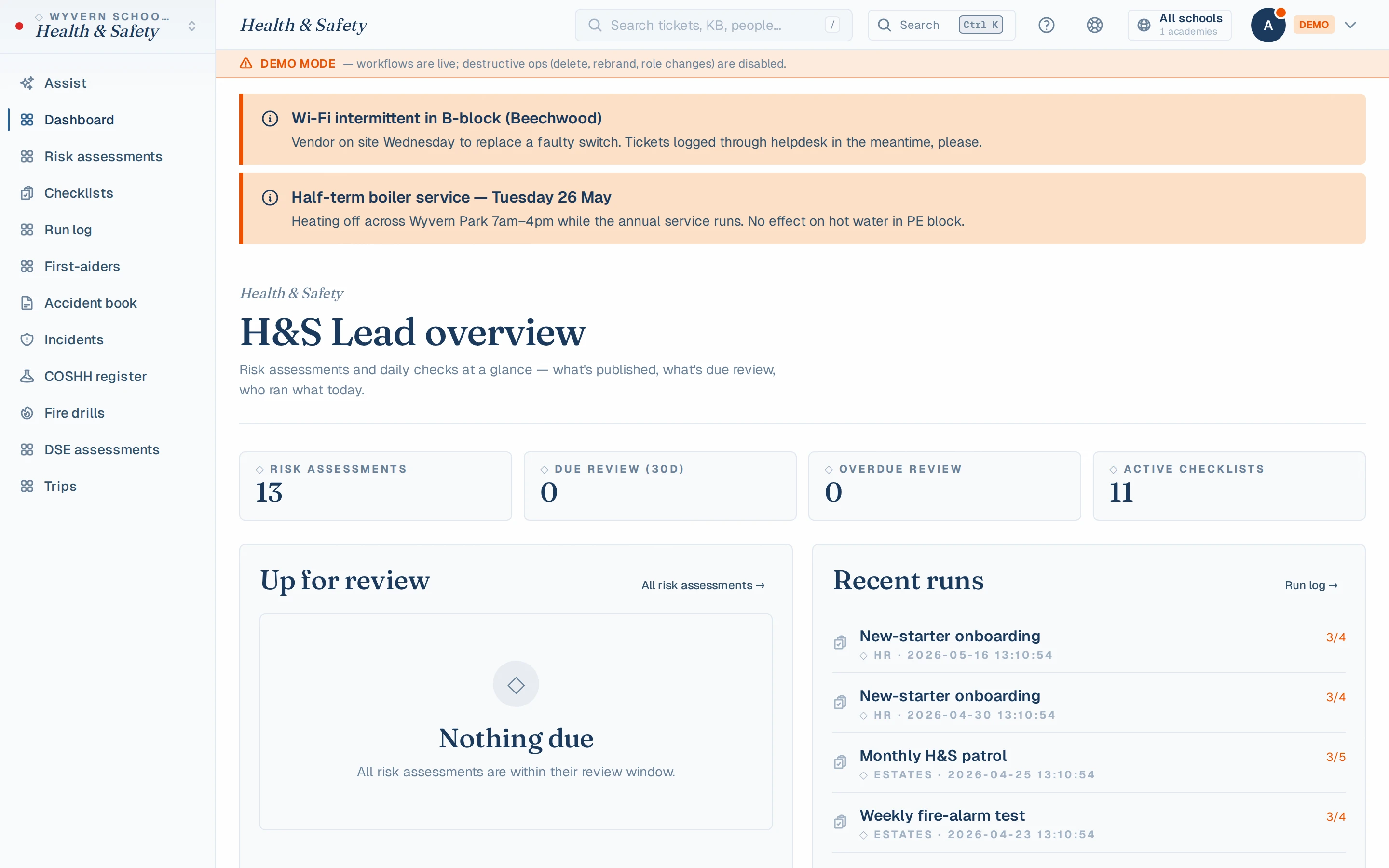Open the Risk Assessments 13 stat card
The width and height of the screenshot is (1389, 868).
click(375, 486)
